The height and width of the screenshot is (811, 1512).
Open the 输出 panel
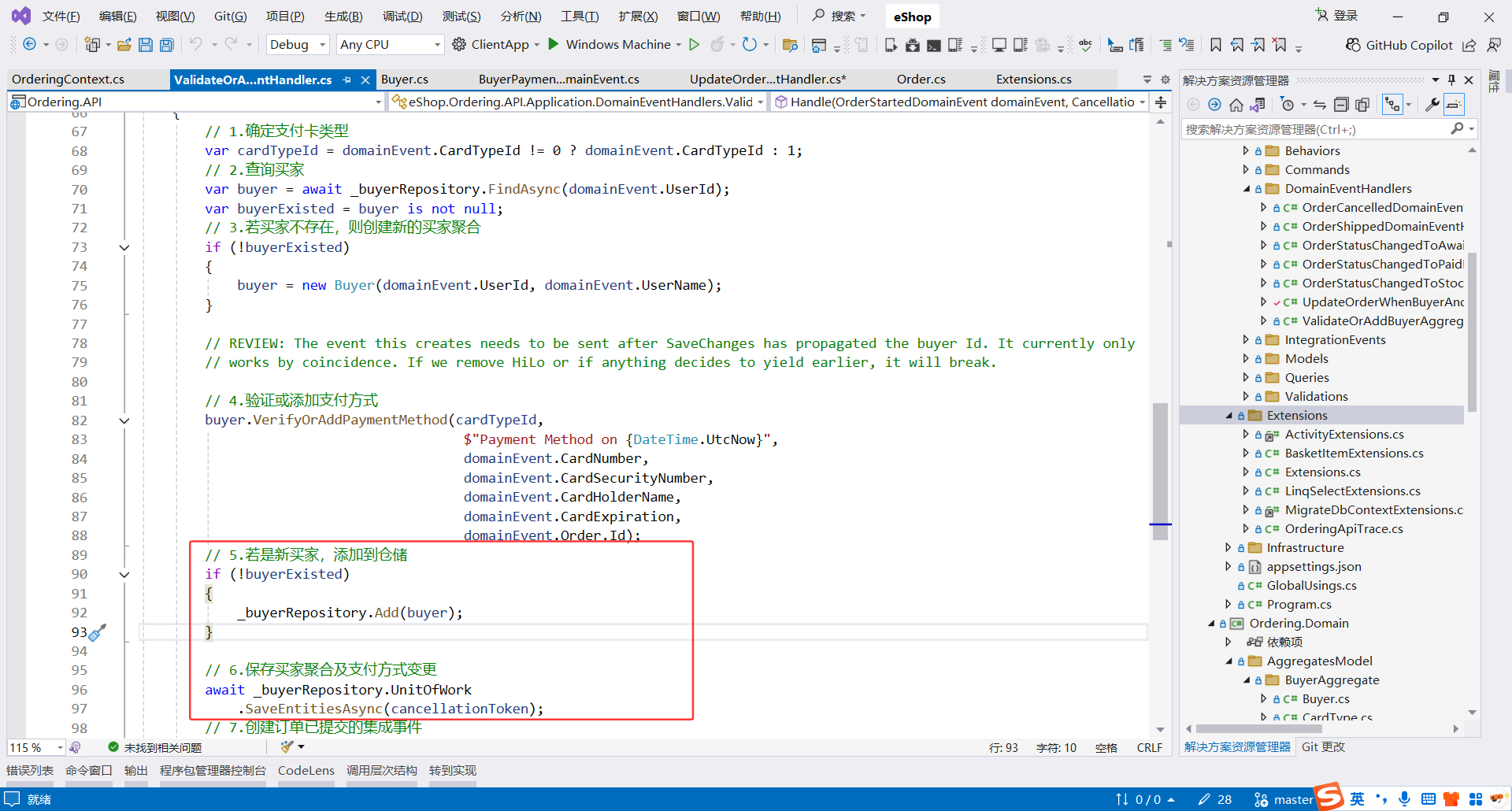136,771
